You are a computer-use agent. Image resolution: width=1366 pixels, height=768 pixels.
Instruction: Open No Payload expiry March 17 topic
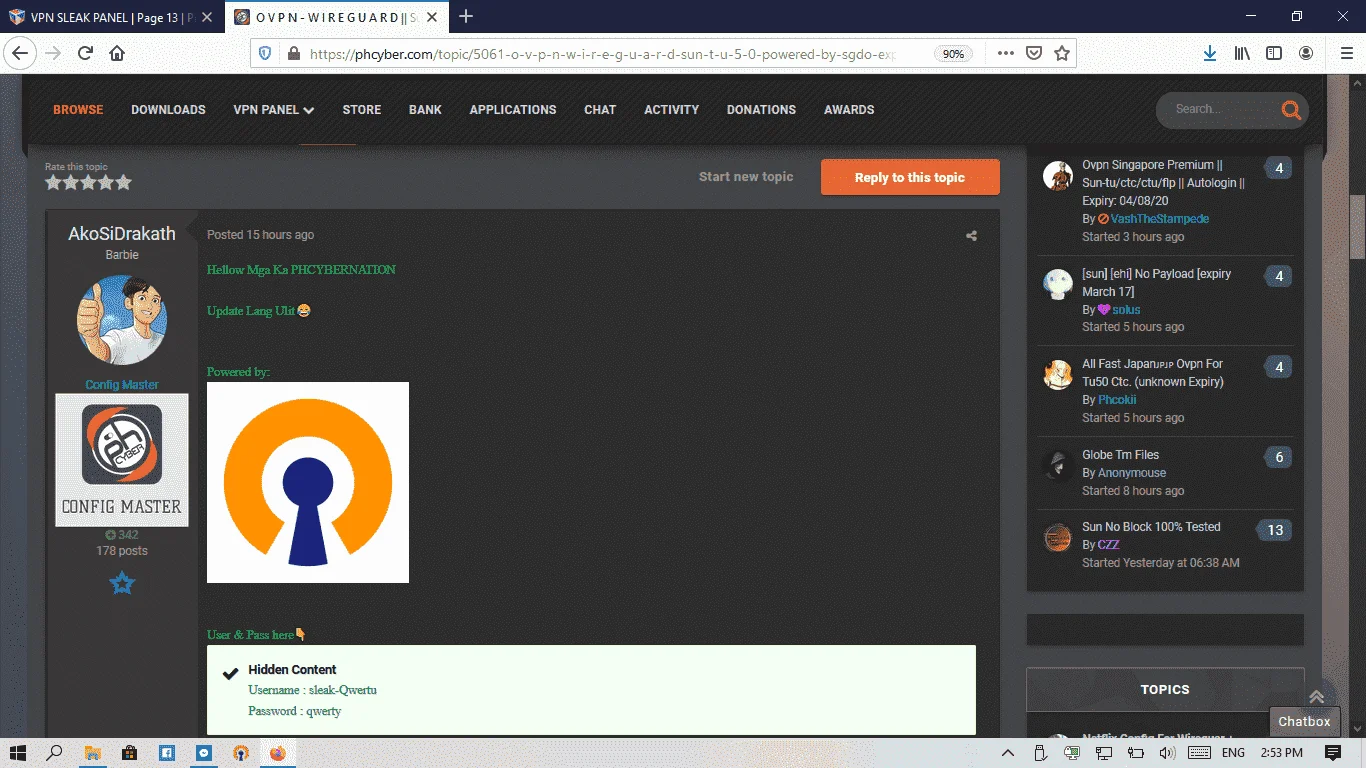[1157, 283]
